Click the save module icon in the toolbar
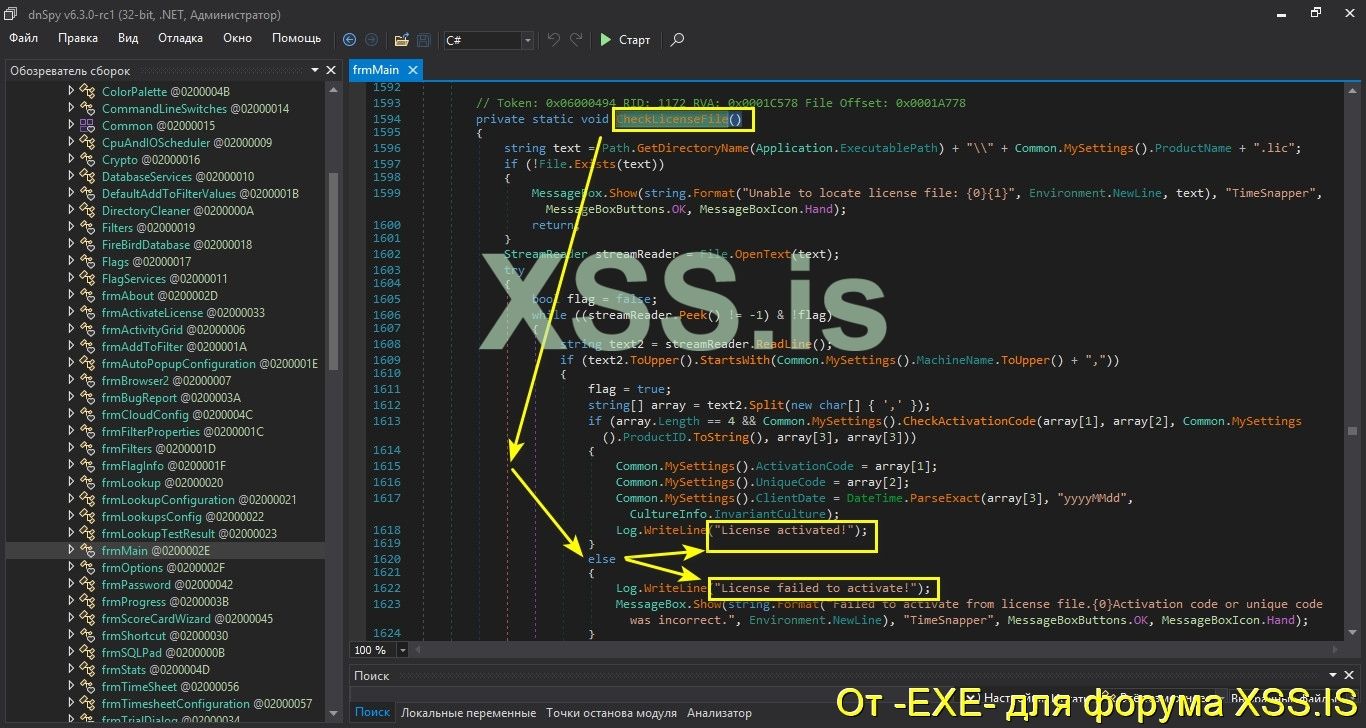The width and height of the screenshot is (1366, 728). point(422,40)
